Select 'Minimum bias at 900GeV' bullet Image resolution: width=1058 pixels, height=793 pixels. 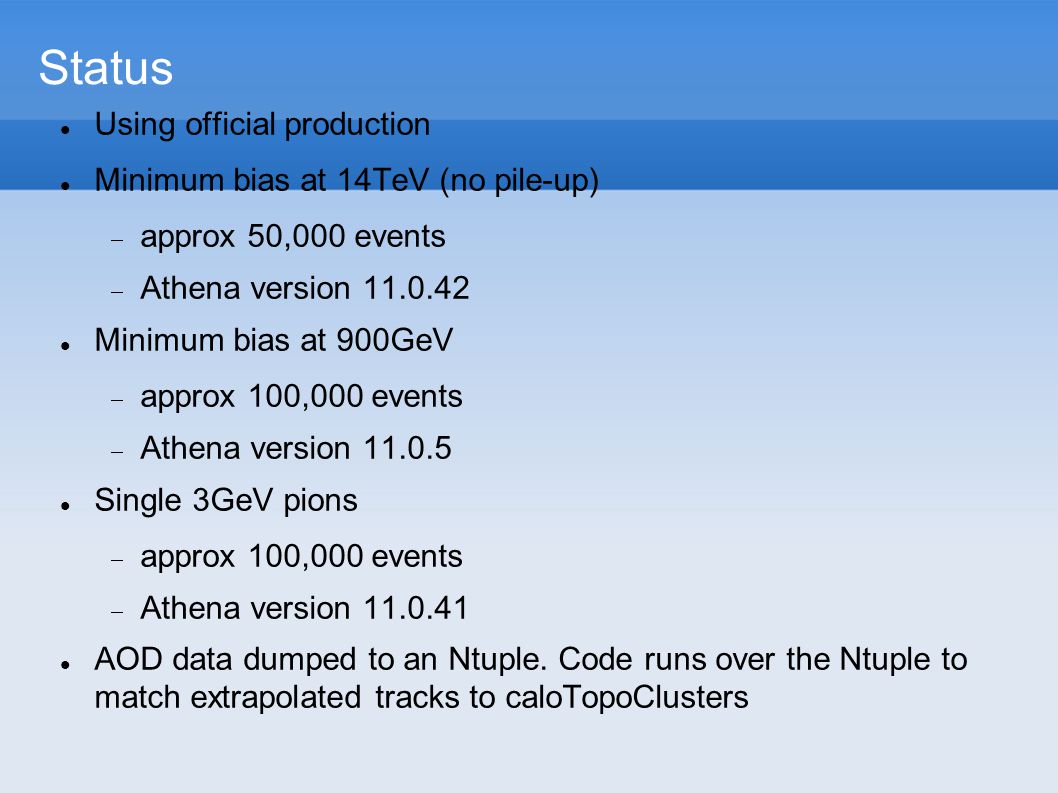(274, 340)
